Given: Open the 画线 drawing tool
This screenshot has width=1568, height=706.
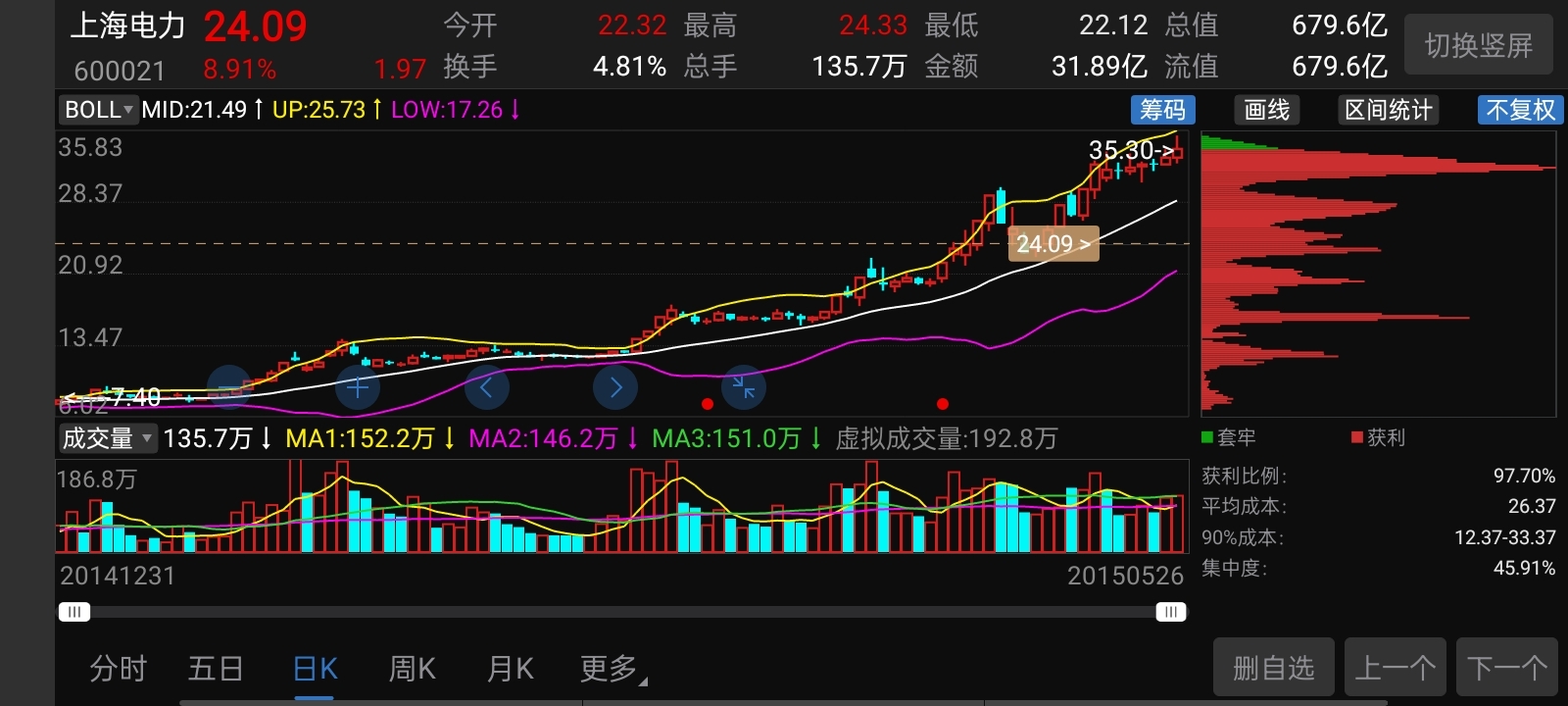Looking at the screenshot, I should tap(1266, 110).
